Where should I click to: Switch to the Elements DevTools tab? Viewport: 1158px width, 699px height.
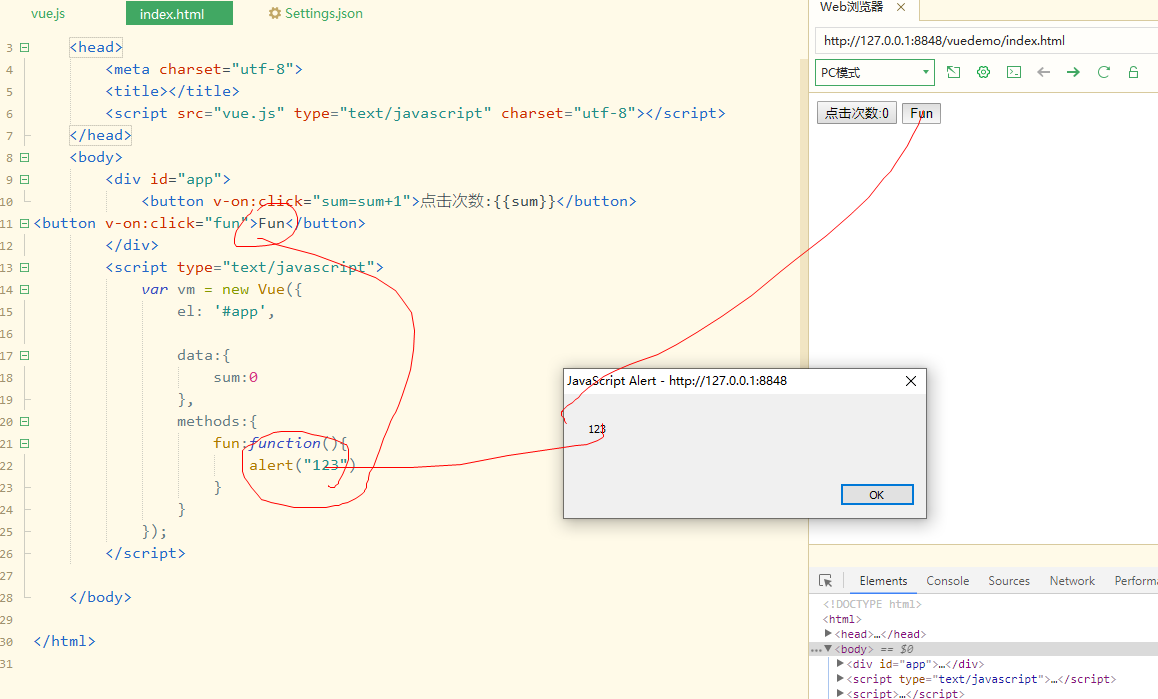883,581
